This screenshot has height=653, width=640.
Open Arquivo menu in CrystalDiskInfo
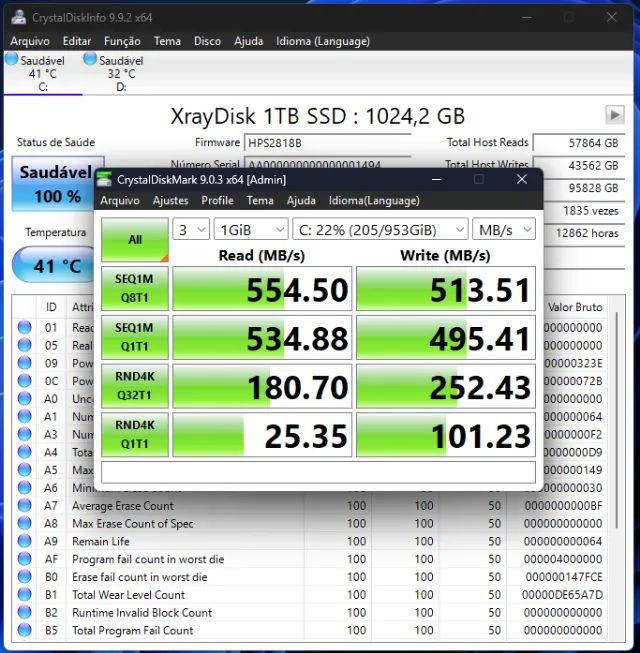30,41
